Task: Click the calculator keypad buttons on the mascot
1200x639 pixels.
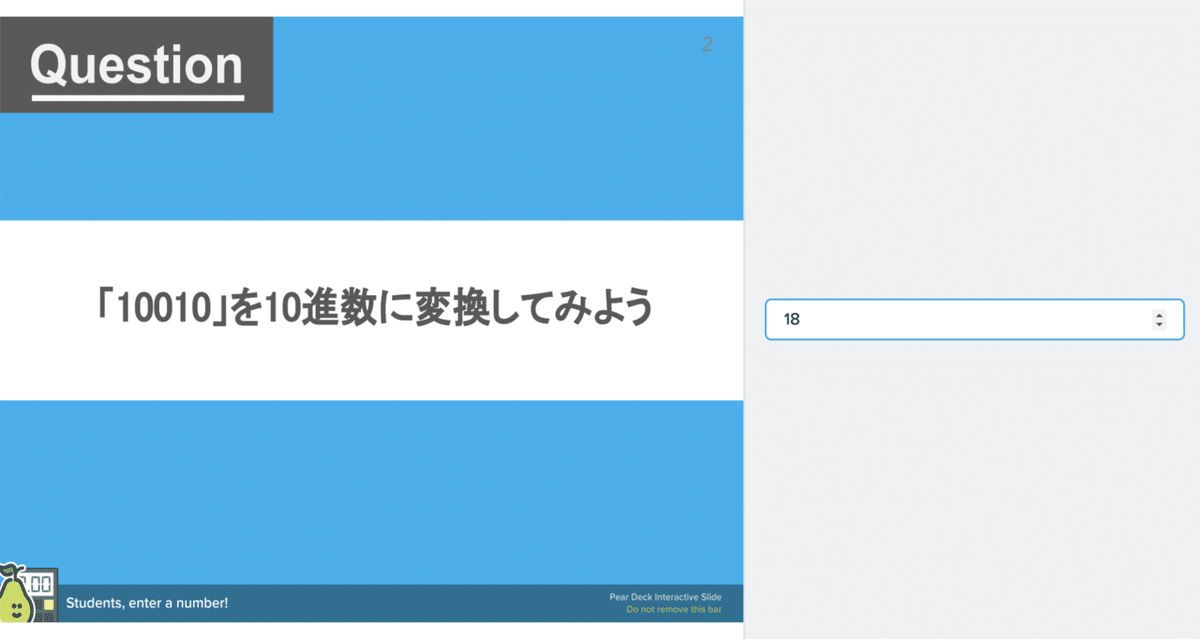Action: (x=46, y=612)
